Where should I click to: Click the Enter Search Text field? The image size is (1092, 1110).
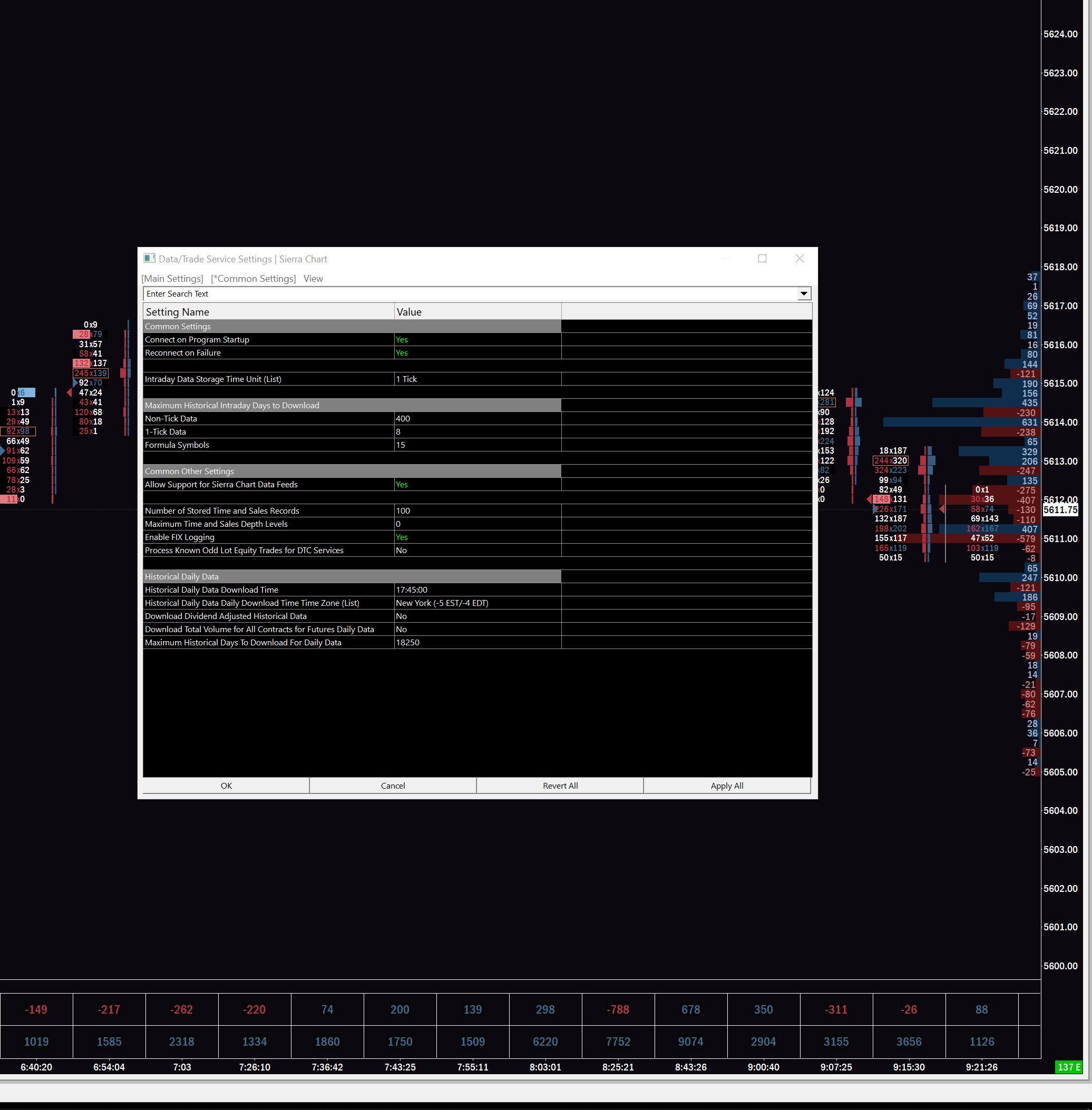[470, 293]
